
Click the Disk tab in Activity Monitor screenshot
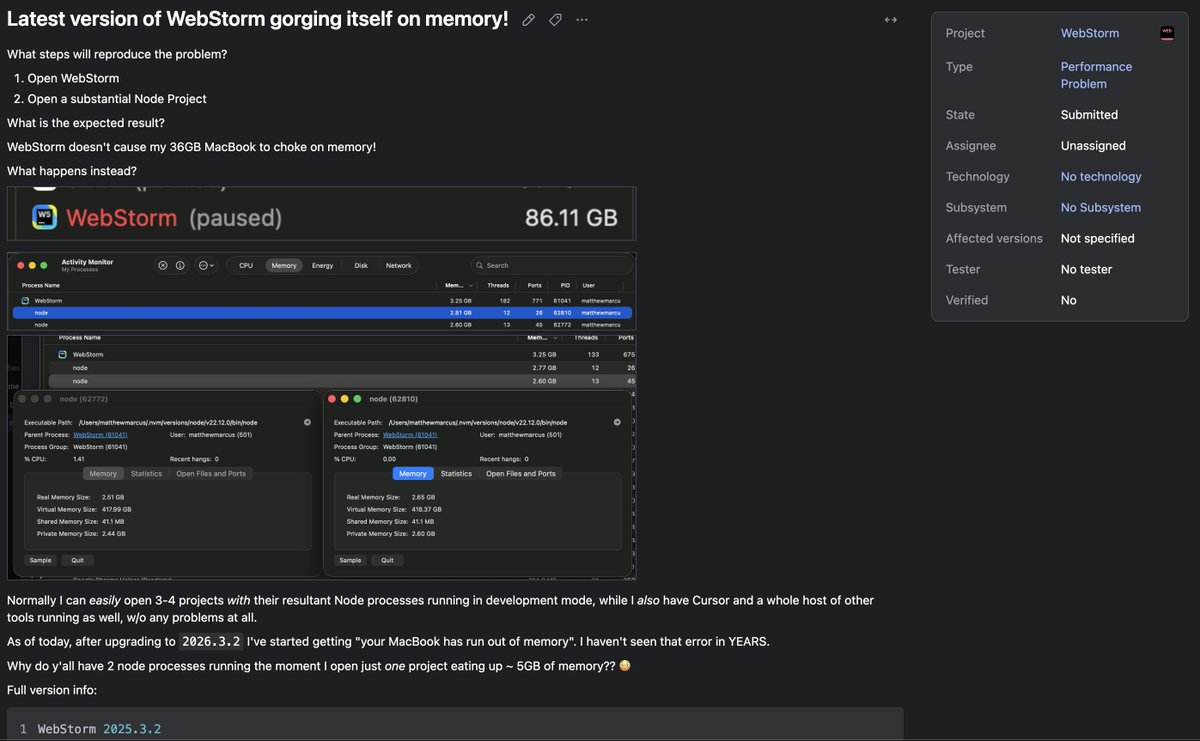(361, 265)
